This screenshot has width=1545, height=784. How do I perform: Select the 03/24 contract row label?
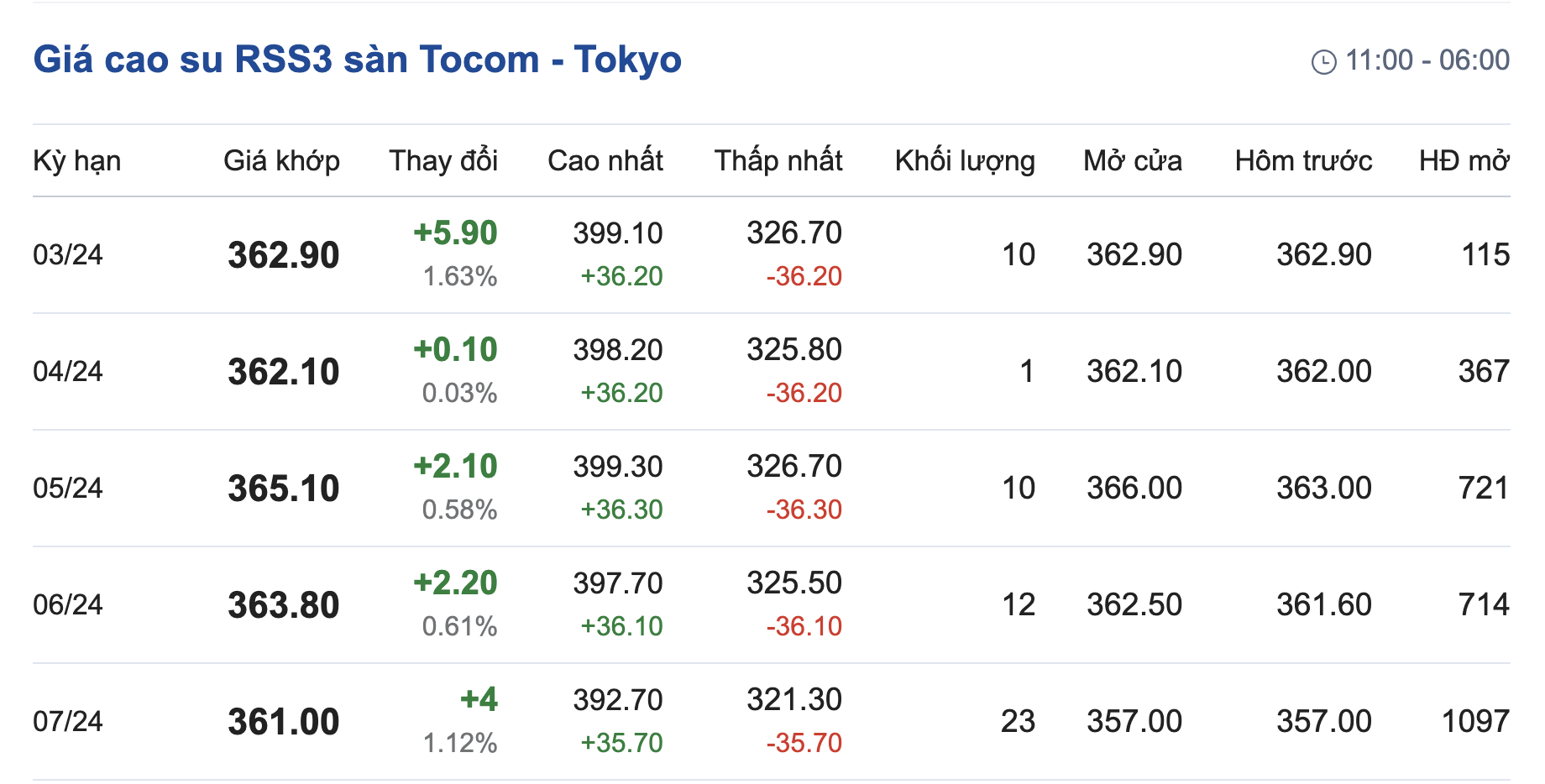coord(68,254)
